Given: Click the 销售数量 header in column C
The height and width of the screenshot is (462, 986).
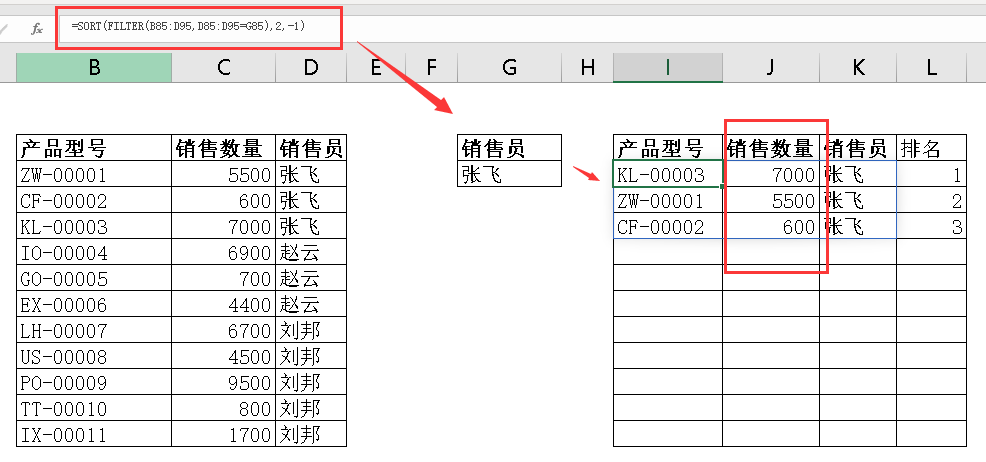Looking at the screenshot, I should [x=224, y=148].
